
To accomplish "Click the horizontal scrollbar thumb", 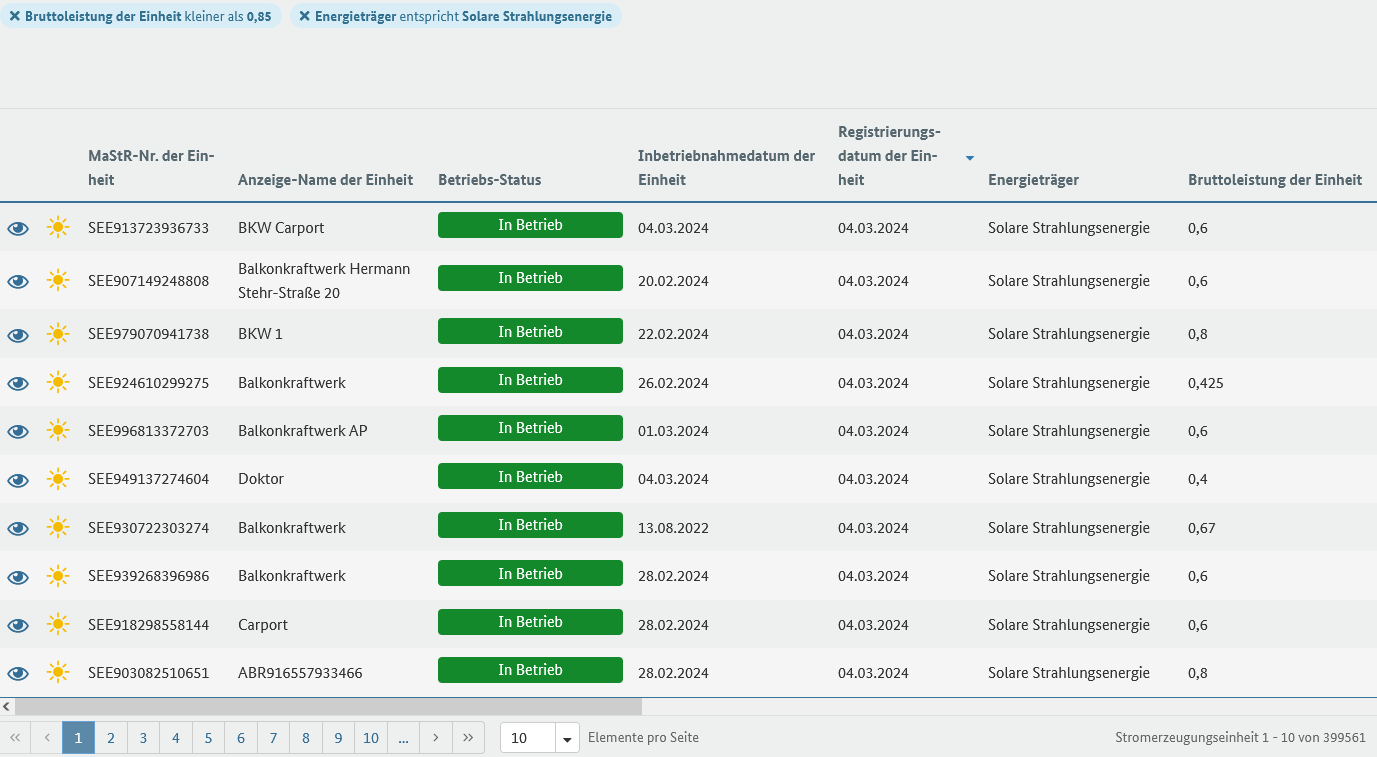I will point(328,707).
